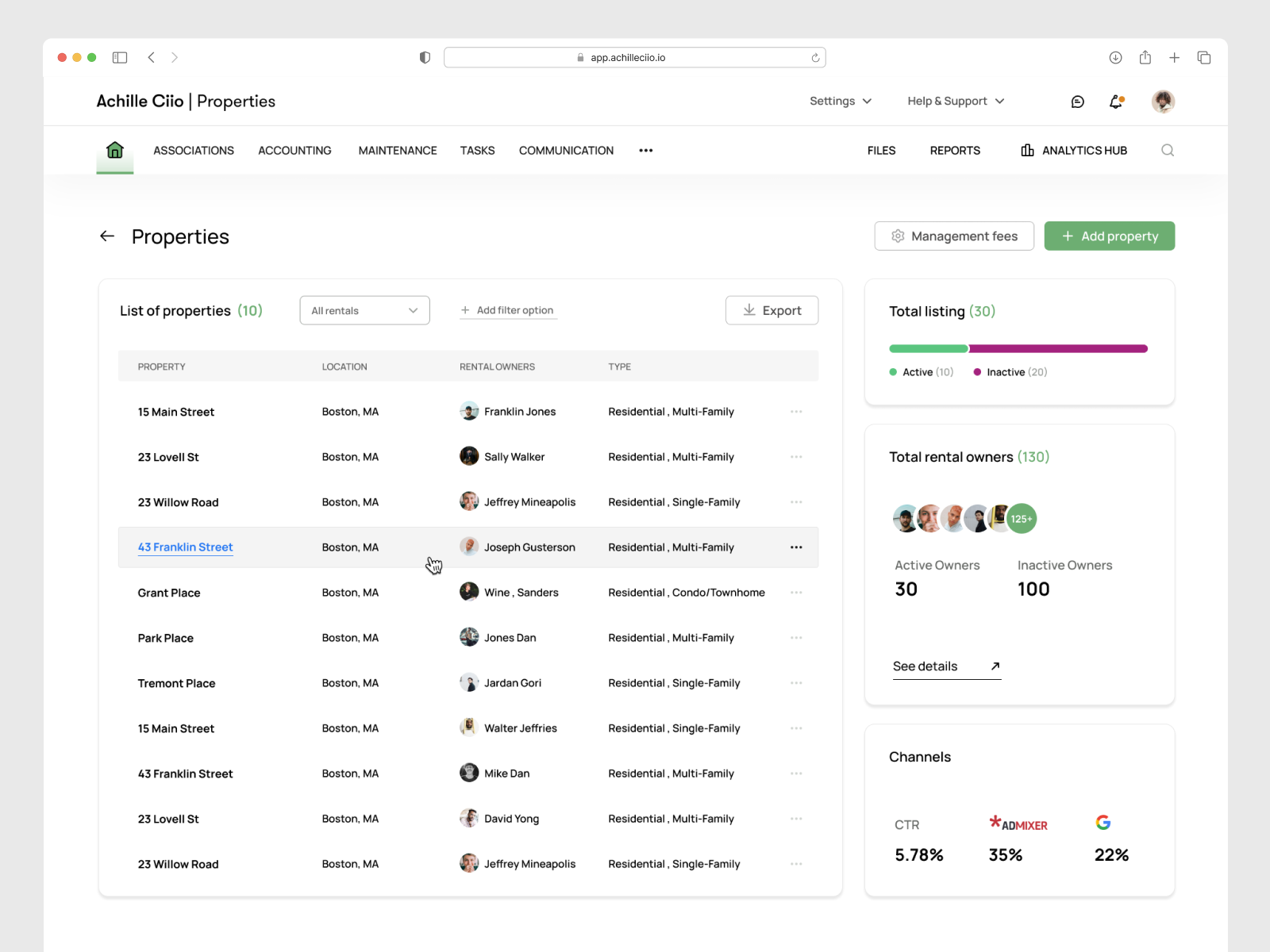Open the Analytics Hub
The width and height of the screenshot is (1270, 952).
1072,150
